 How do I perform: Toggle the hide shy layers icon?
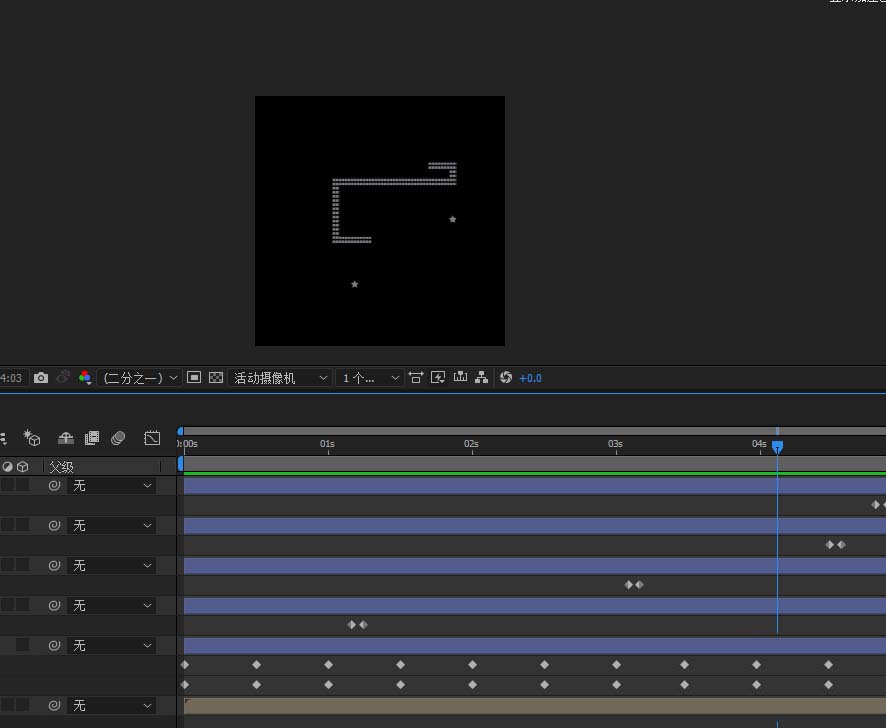point(66,438)
